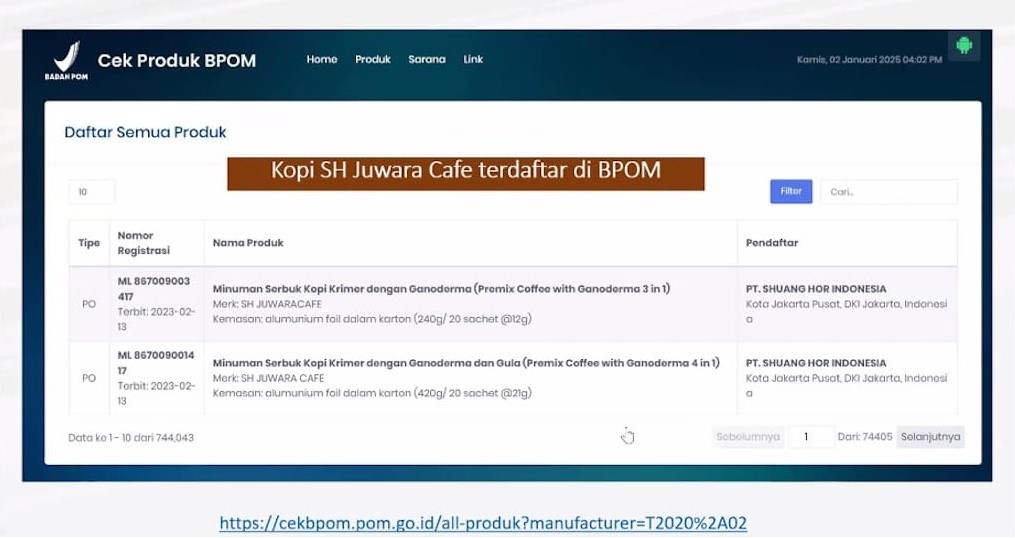
Task: Open the Home menu
Action: (322, 60)
